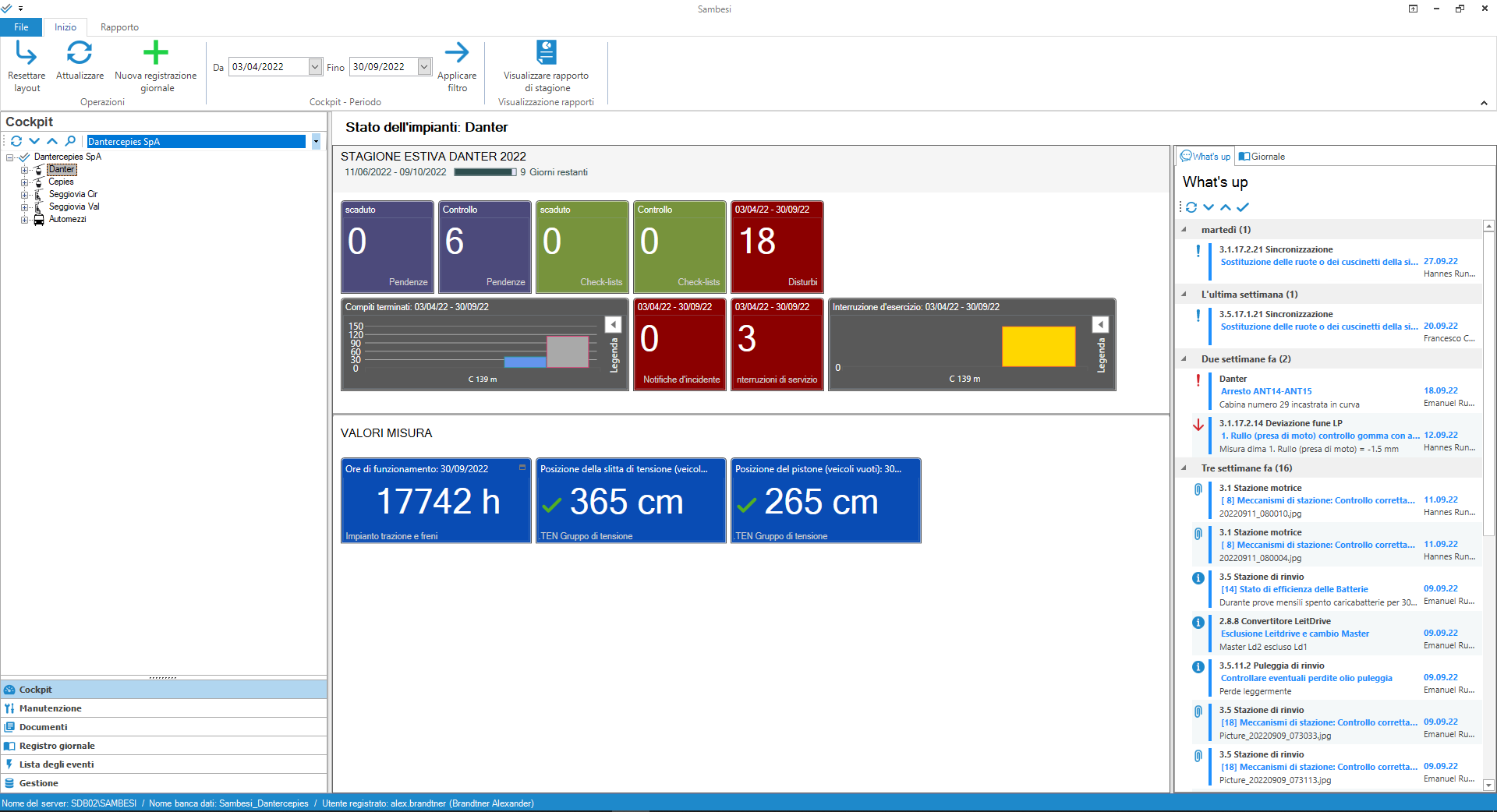This screenshot has height=812, width=1497.
Task: Collapse the martedì (1) group
Action: (x=1184, y=230)
